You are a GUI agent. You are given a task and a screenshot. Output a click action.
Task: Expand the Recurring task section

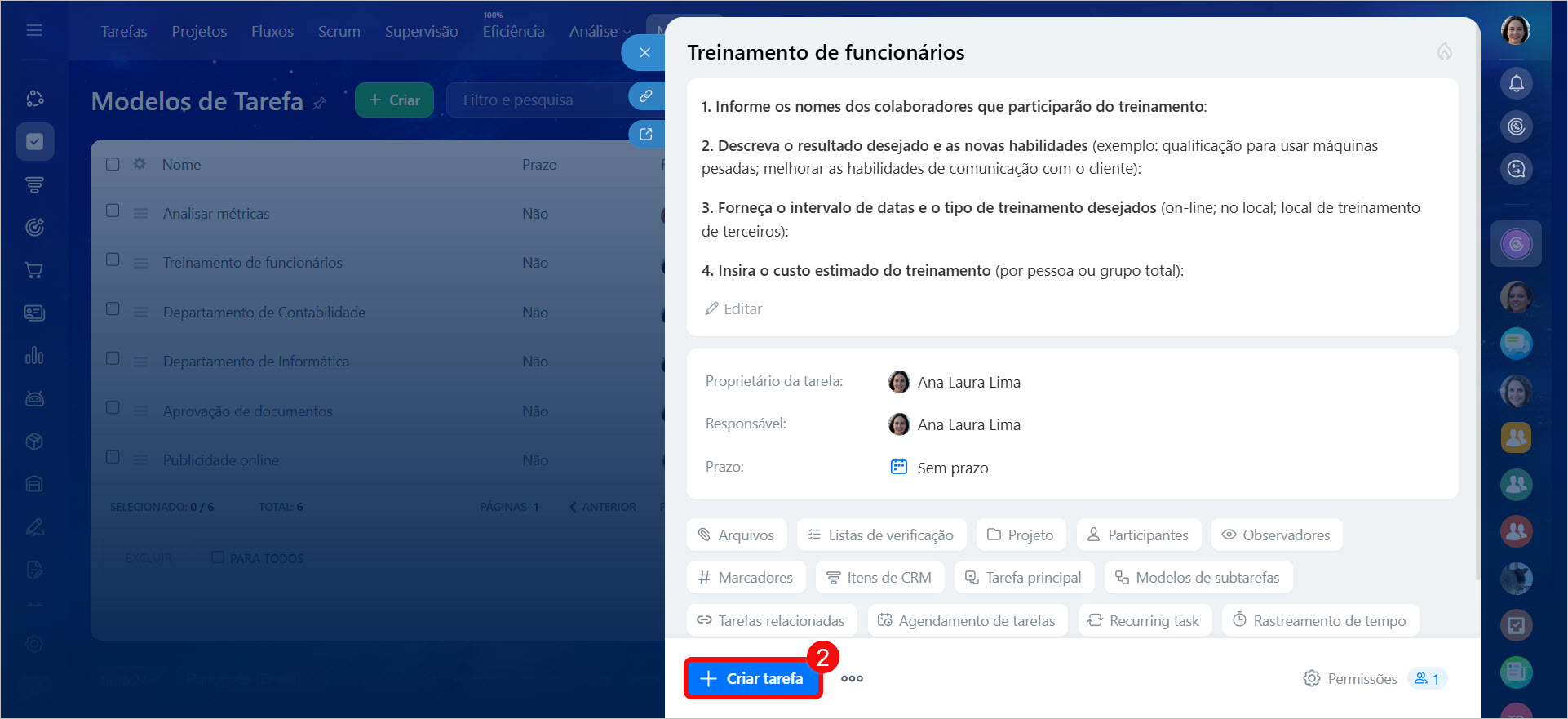(1145, 620)
